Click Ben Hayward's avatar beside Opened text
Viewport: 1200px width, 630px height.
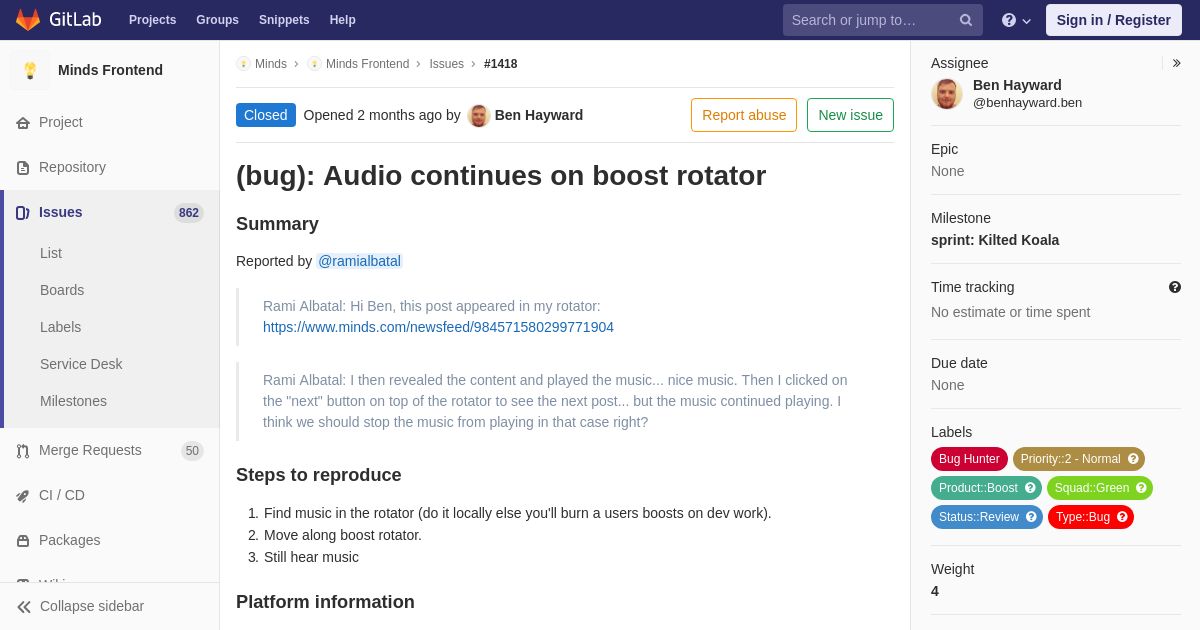tap(479, 116)
